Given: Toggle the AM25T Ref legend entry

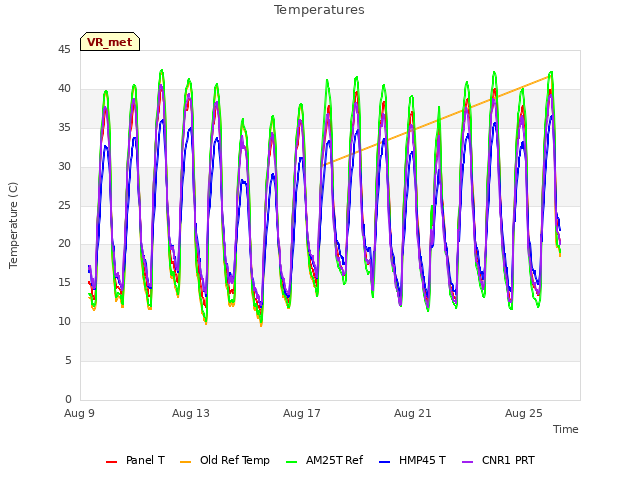Looking at the screenshot, I should [x=324, y=460].
